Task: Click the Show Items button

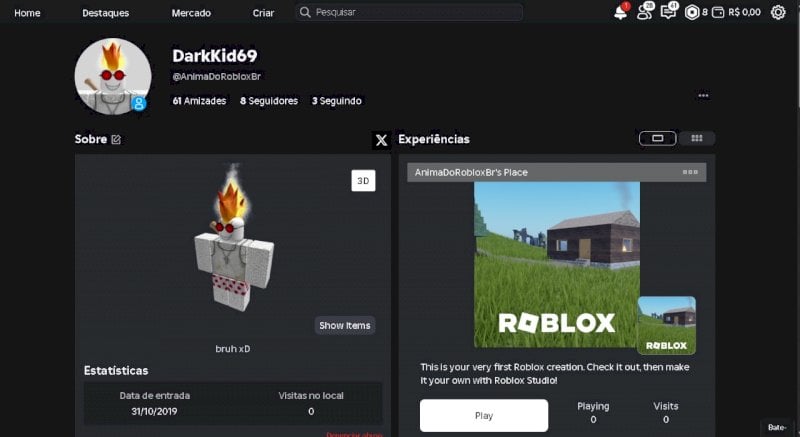Action: (x=344, y=325)
